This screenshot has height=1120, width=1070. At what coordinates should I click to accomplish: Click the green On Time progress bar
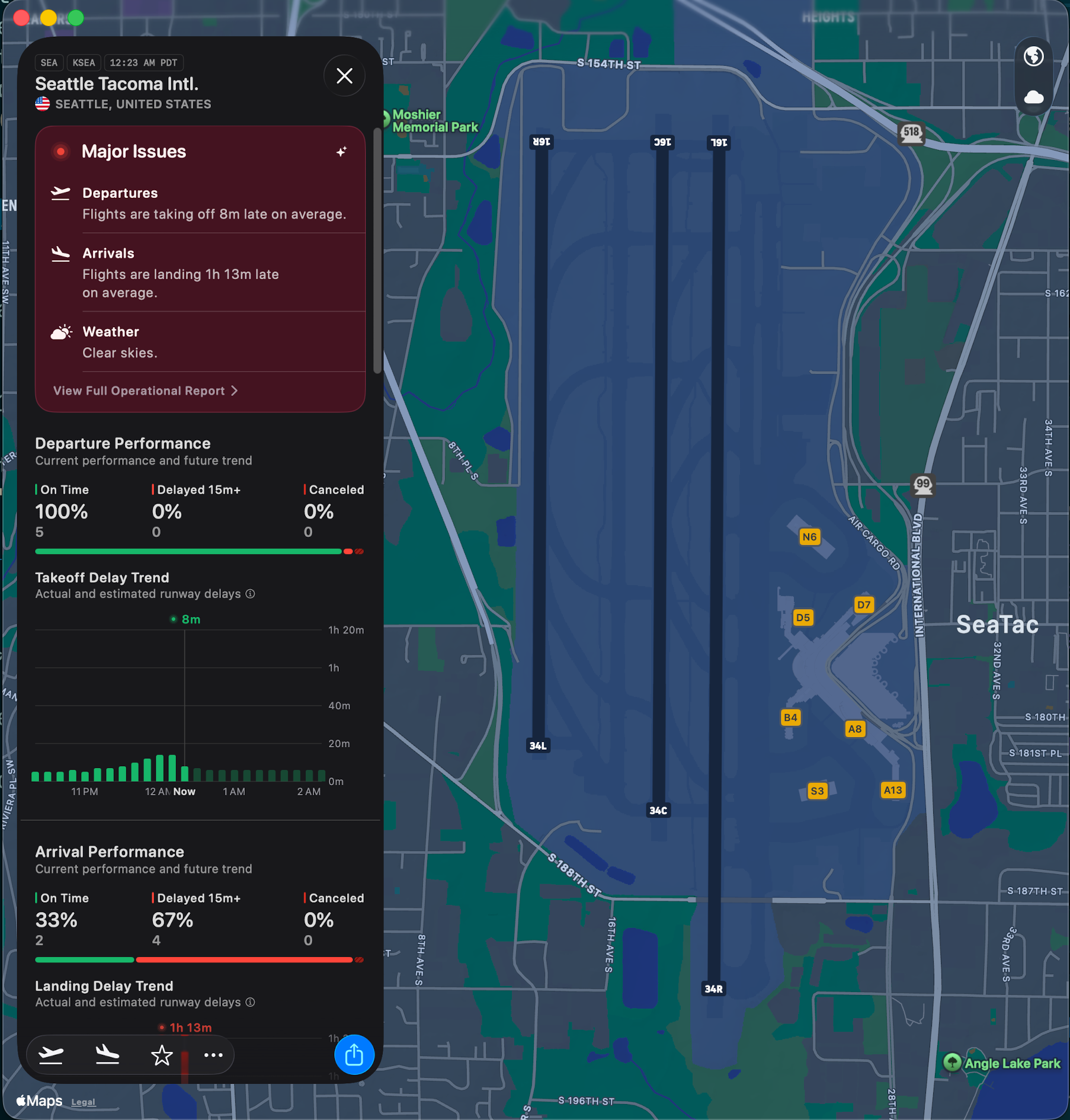(188, 551)
